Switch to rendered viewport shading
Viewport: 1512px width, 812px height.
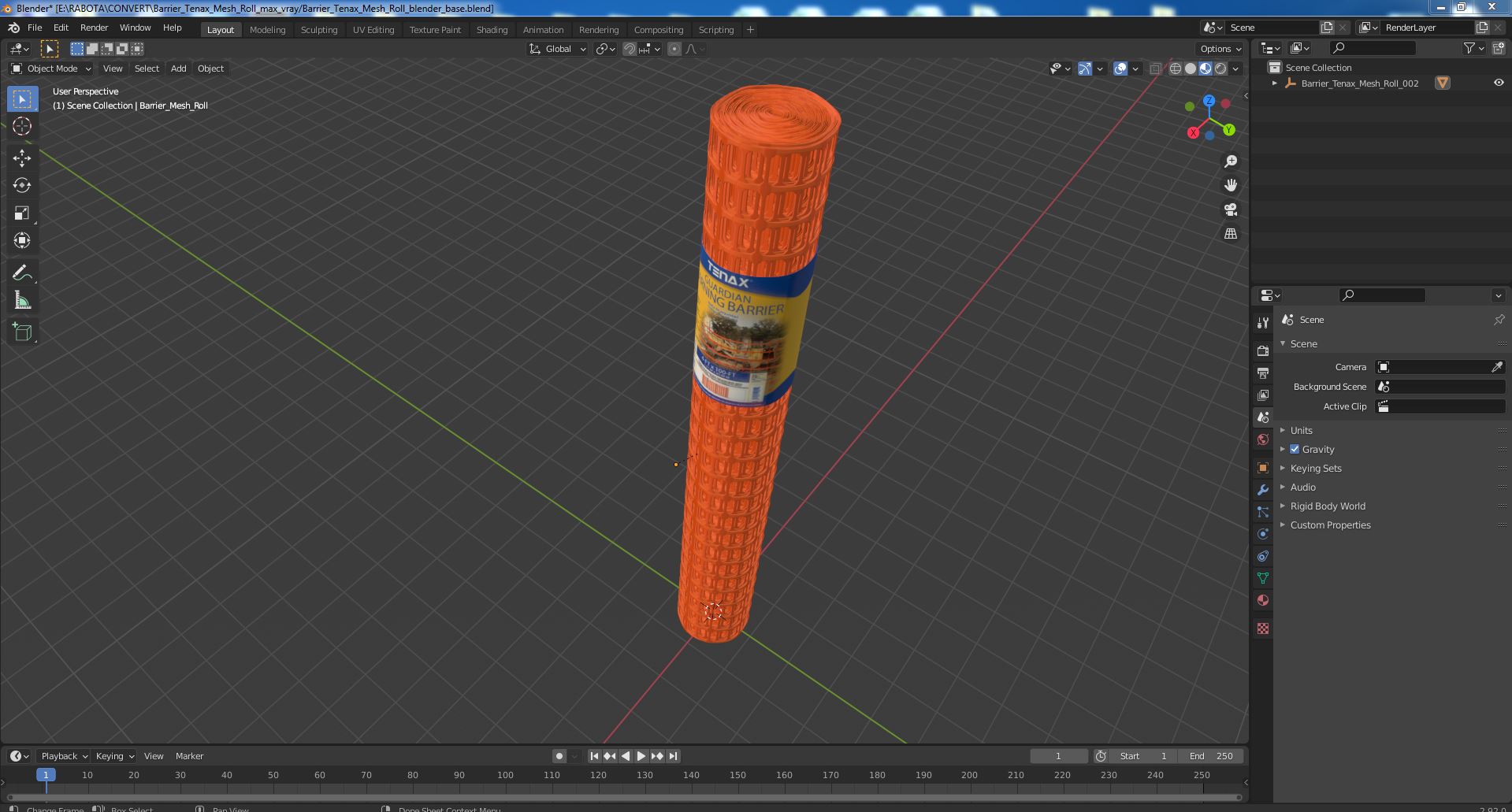coord(1220,69)
